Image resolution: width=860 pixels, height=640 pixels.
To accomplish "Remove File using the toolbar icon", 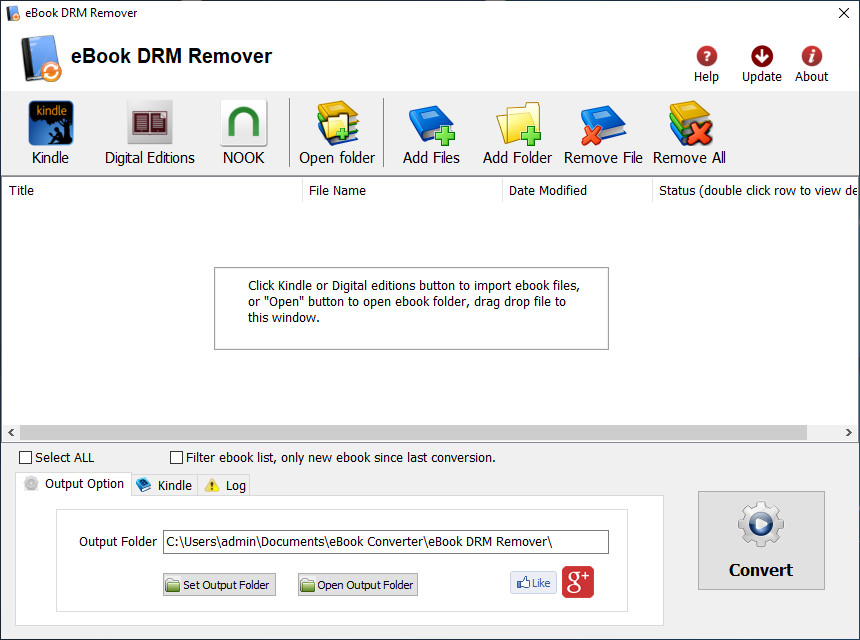I will click(603, 133).
